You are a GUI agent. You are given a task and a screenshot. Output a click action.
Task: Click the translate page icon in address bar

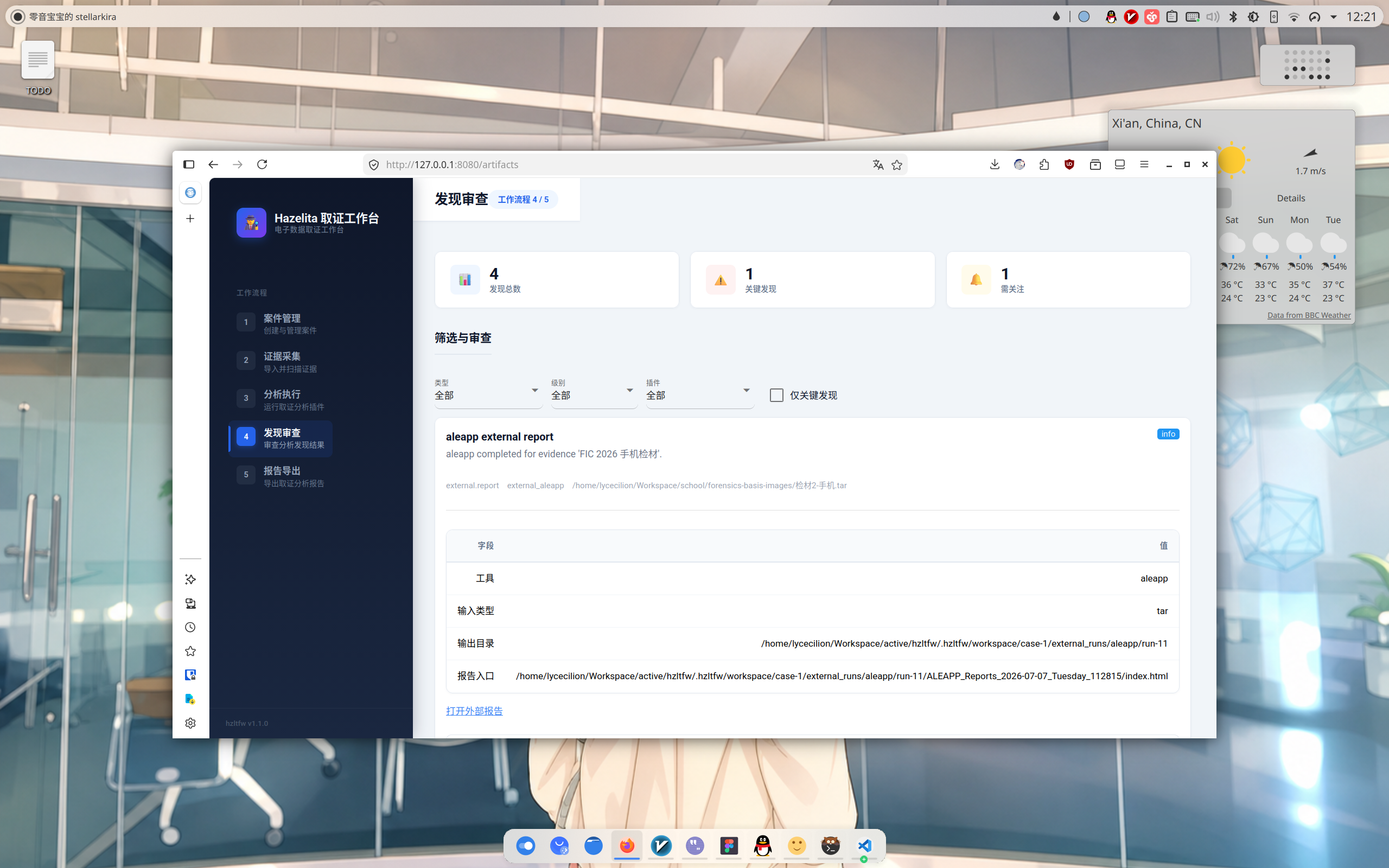click(x=877, y=165)
